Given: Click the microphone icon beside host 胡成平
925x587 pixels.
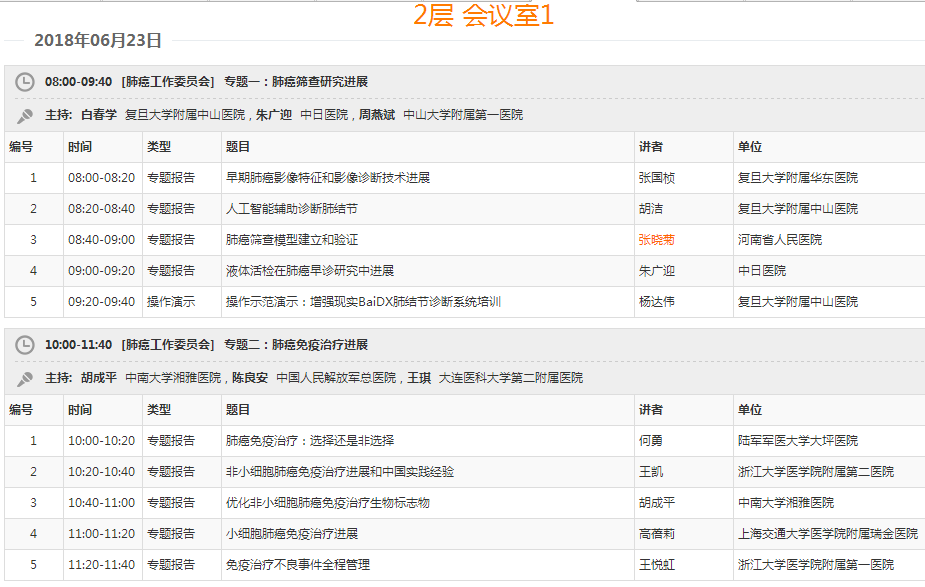Looking at the screenshot, I should coord(27,379).
